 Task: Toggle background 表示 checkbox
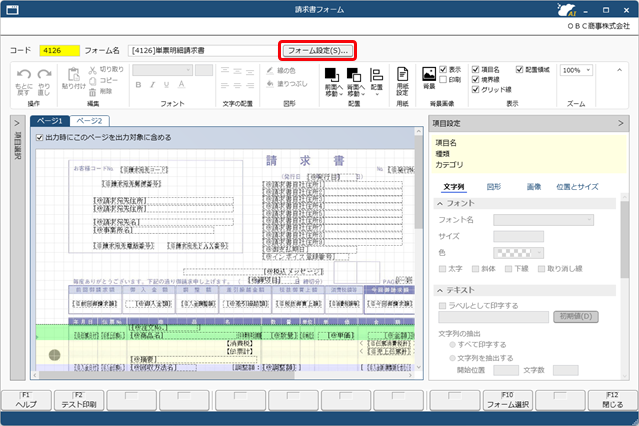[443, 69]
